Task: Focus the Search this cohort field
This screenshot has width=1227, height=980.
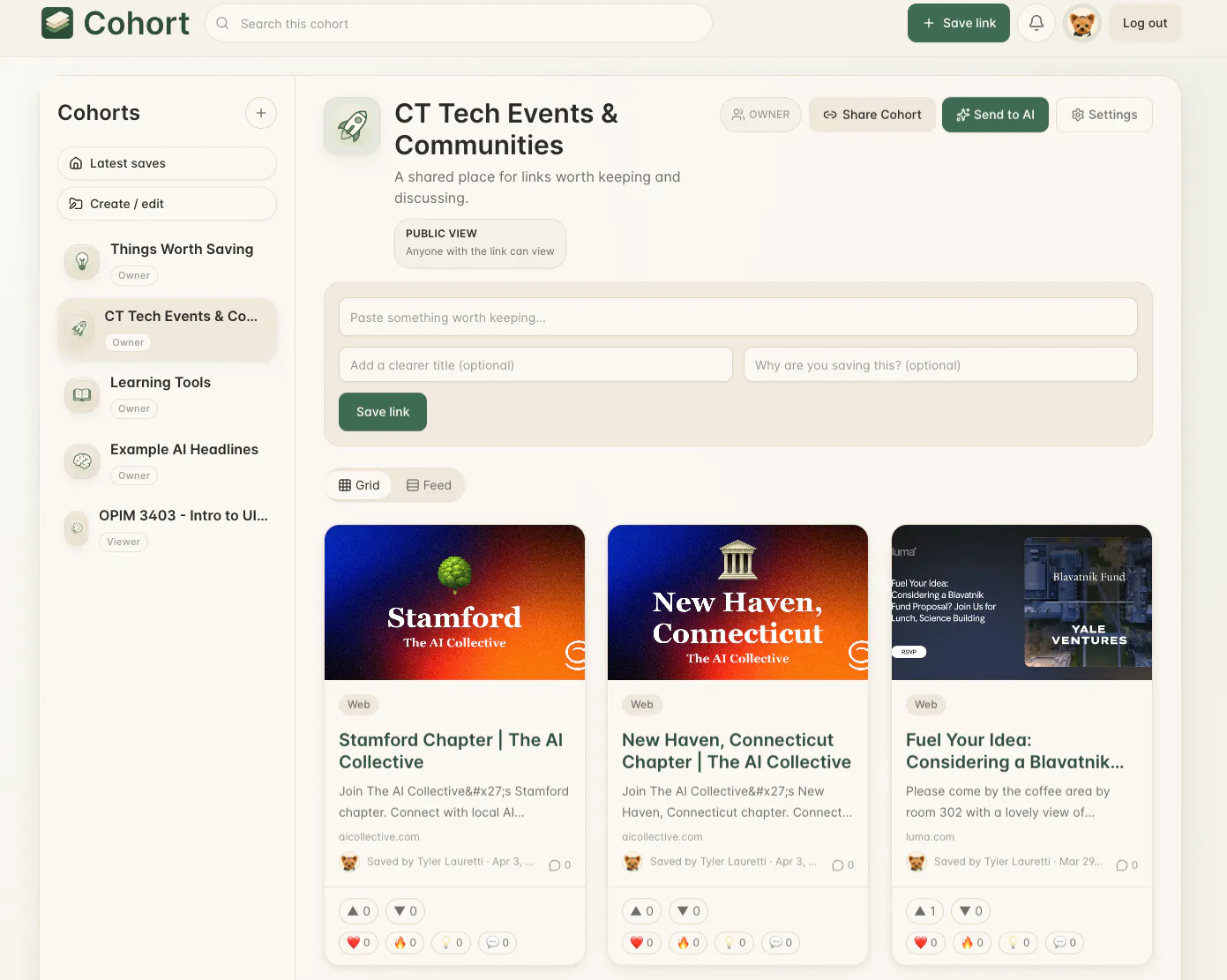Action: (x=459, y=23)
